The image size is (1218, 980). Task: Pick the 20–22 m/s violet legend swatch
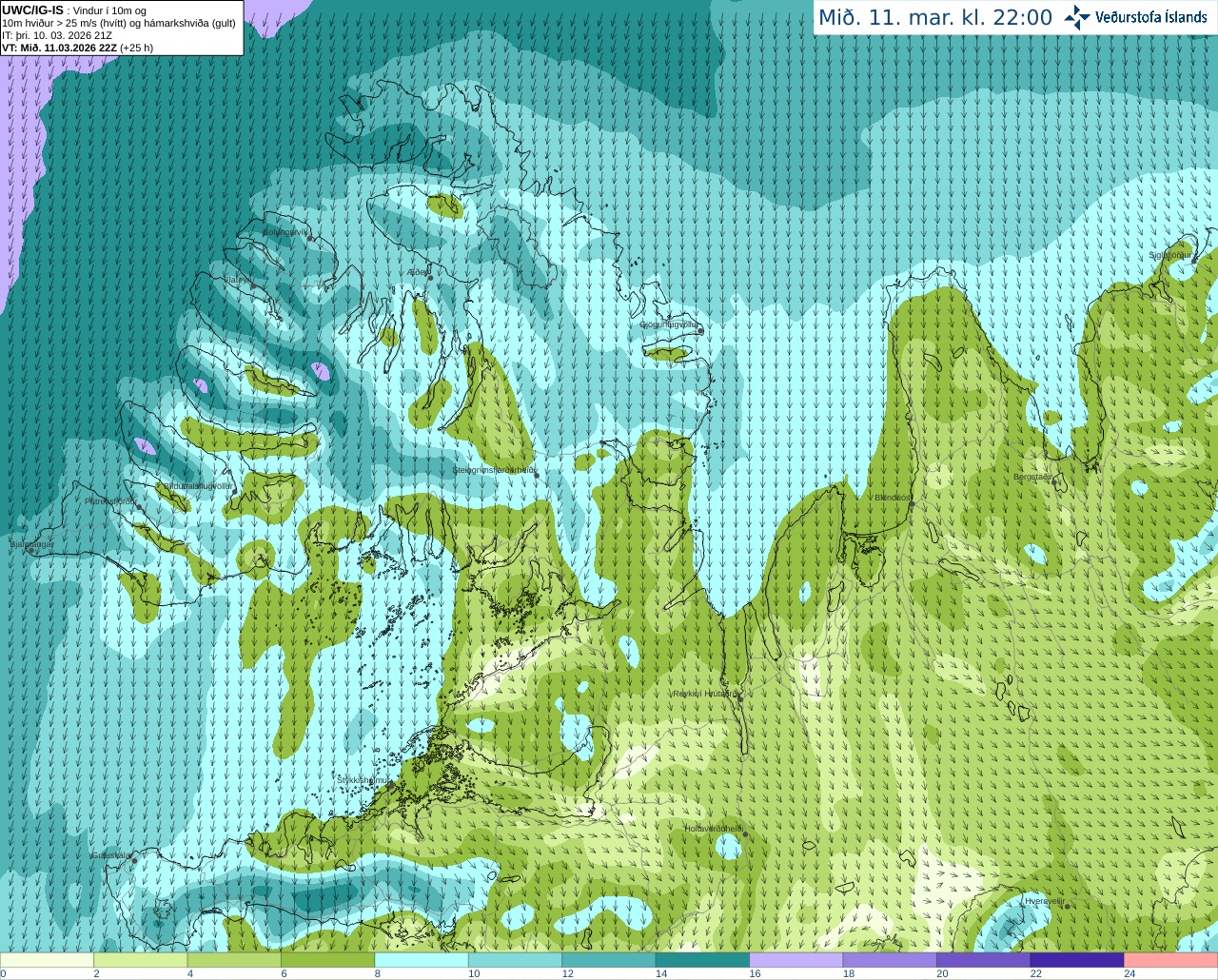(x=984, y=960)
